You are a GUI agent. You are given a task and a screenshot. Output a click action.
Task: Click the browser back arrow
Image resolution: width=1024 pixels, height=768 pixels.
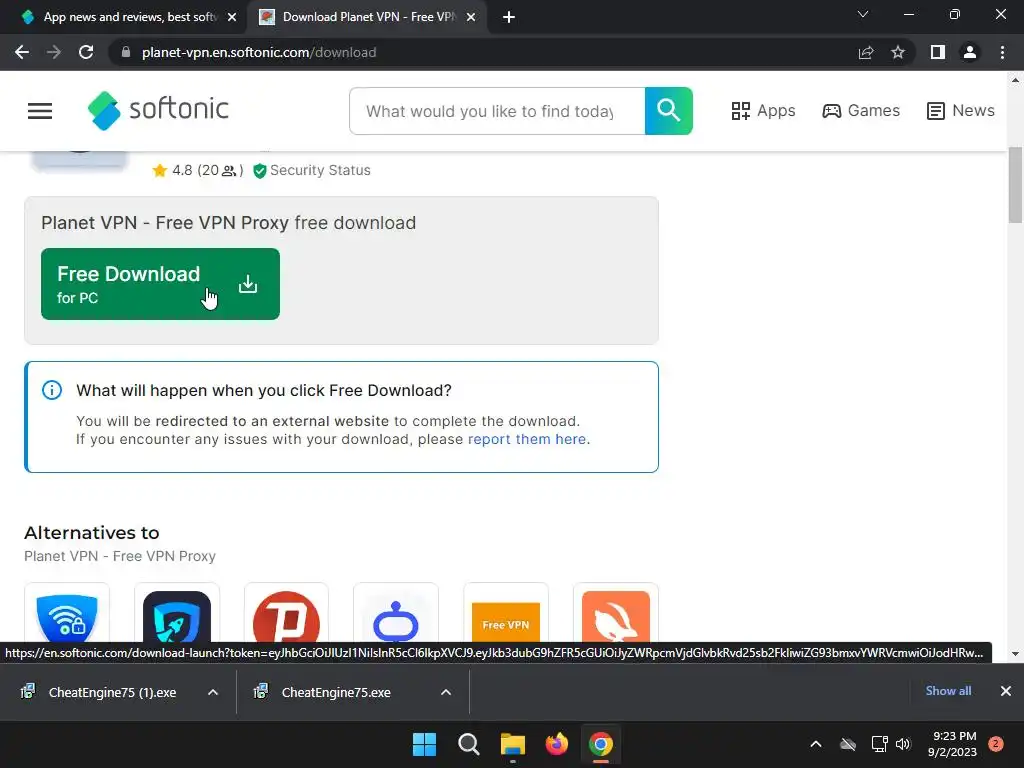(x=22, y=52)
